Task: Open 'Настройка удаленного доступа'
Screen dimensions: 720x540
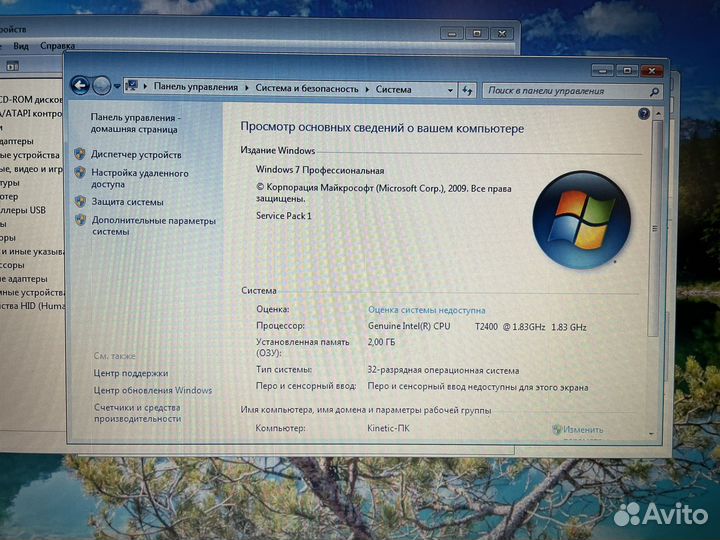Action: (140, 179)
